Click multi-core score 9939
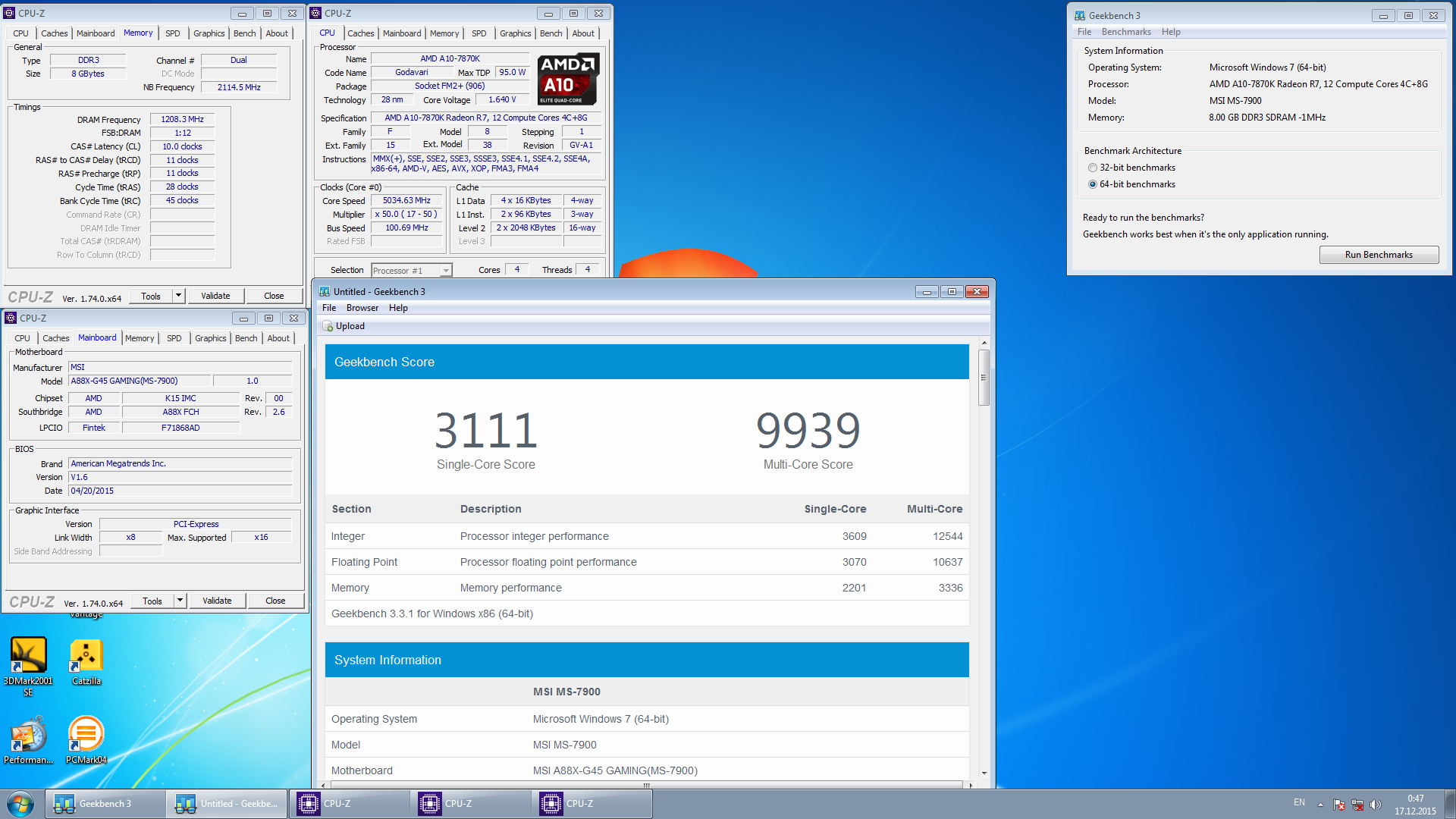Screen dimensions: 1456x819 click(x=808, y=430)
